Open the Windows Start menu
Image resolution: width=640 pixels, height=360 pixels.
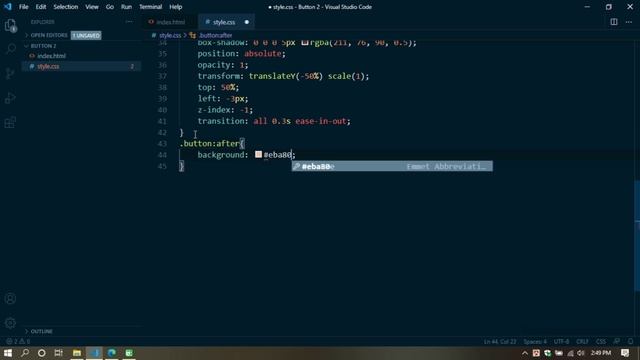pos(8,353)
